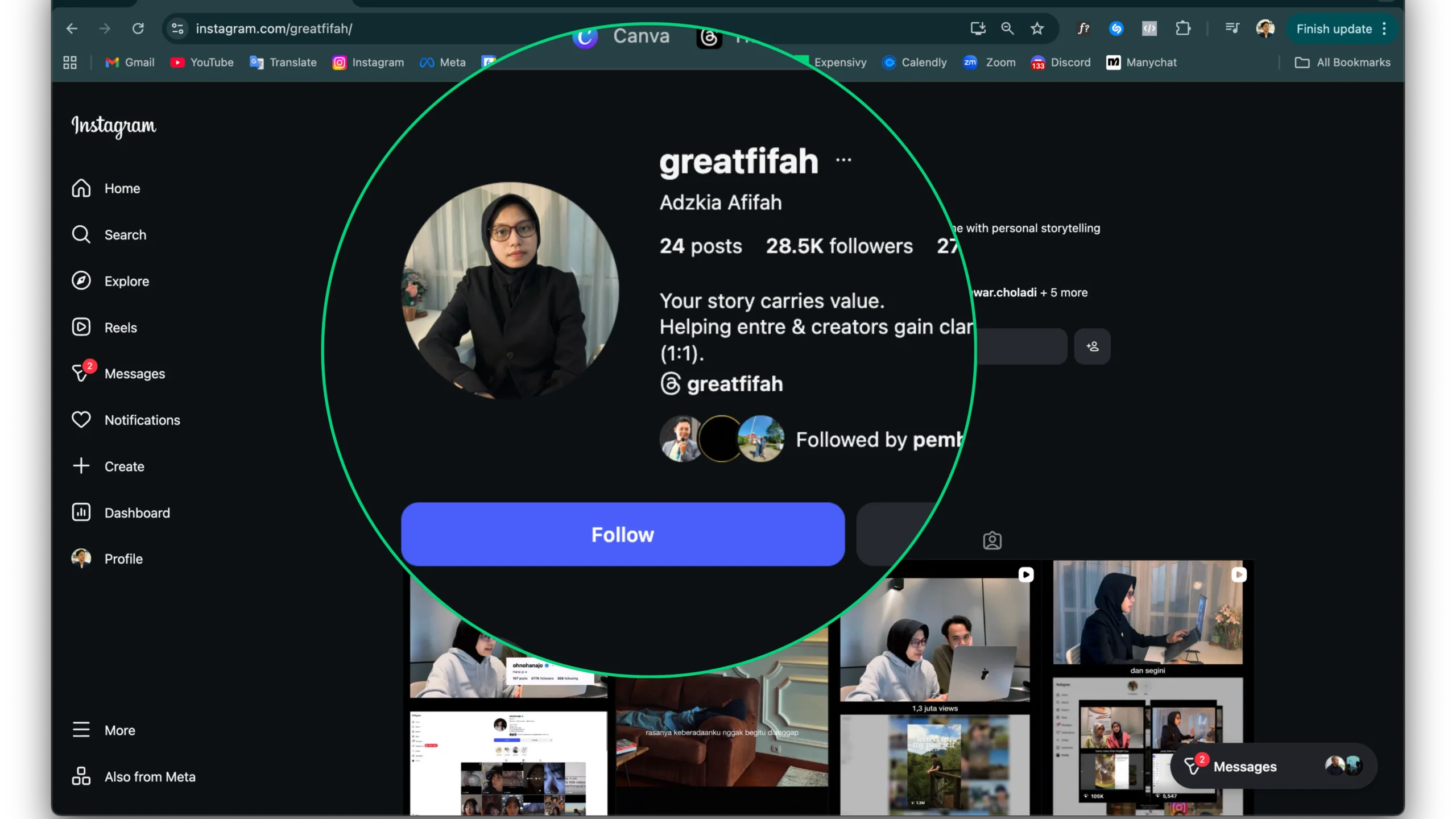This screenshot has height=819, width=1456.
Task: Expand Also from Meta in the sidebar
Action: (134, 777)
